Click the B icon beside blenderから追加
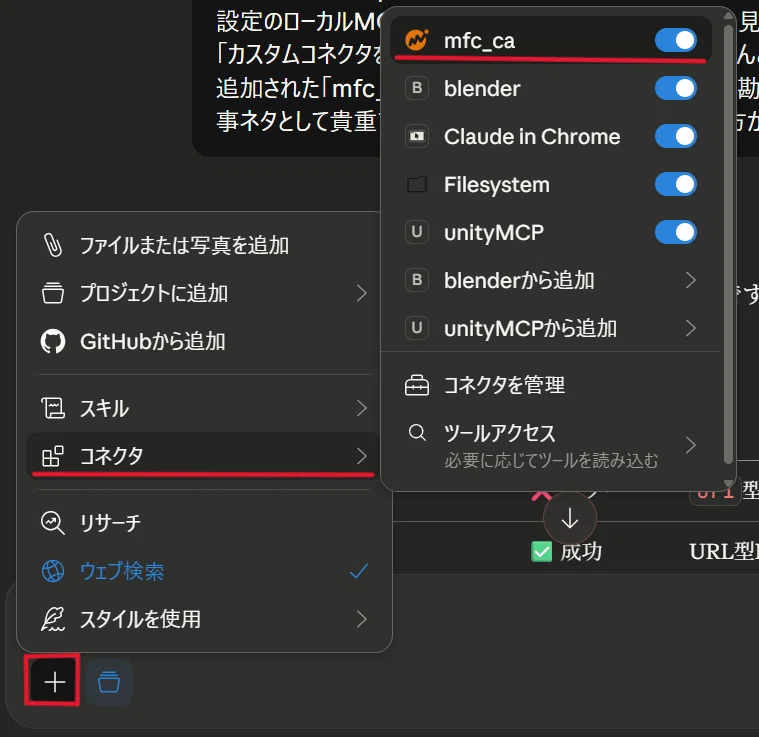Viewport: 759px width, 737px height. [x=417, y=280]
